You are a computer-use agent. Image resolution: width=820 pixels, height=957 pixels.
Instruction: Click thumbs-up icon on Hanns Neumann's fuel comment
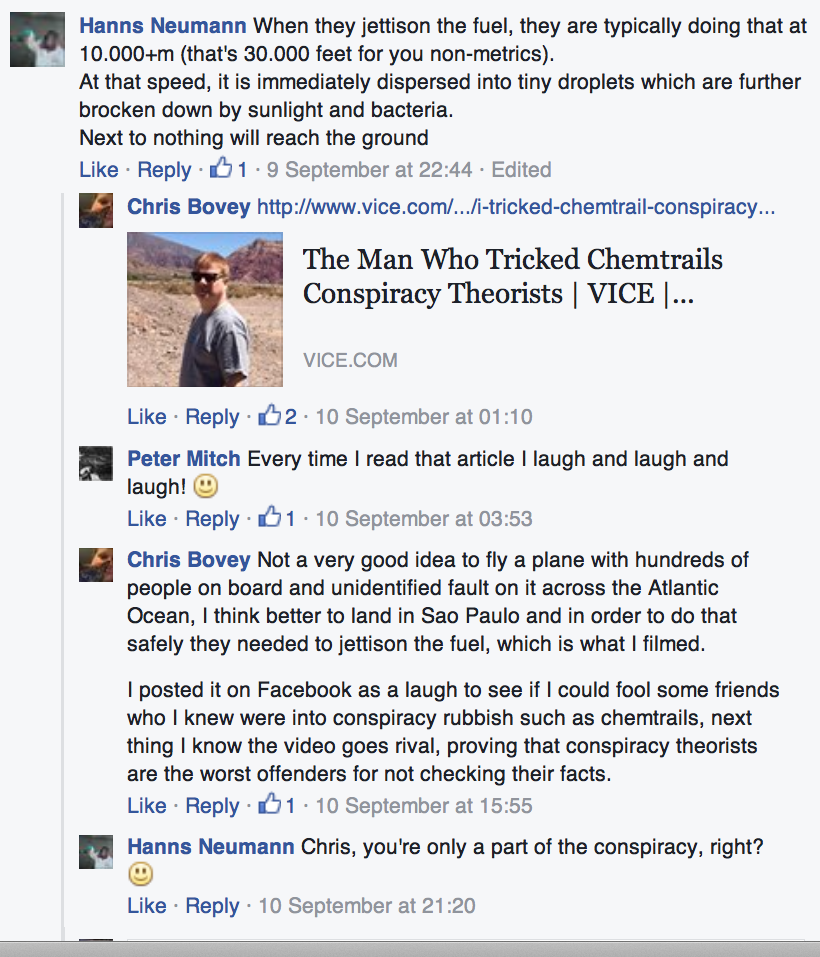[221, 168]
